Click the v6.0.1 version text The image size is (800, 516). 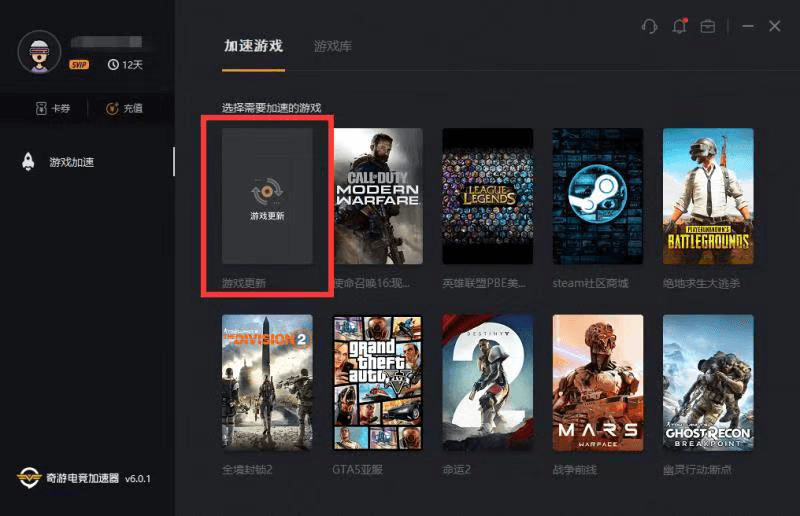[138, 479]
